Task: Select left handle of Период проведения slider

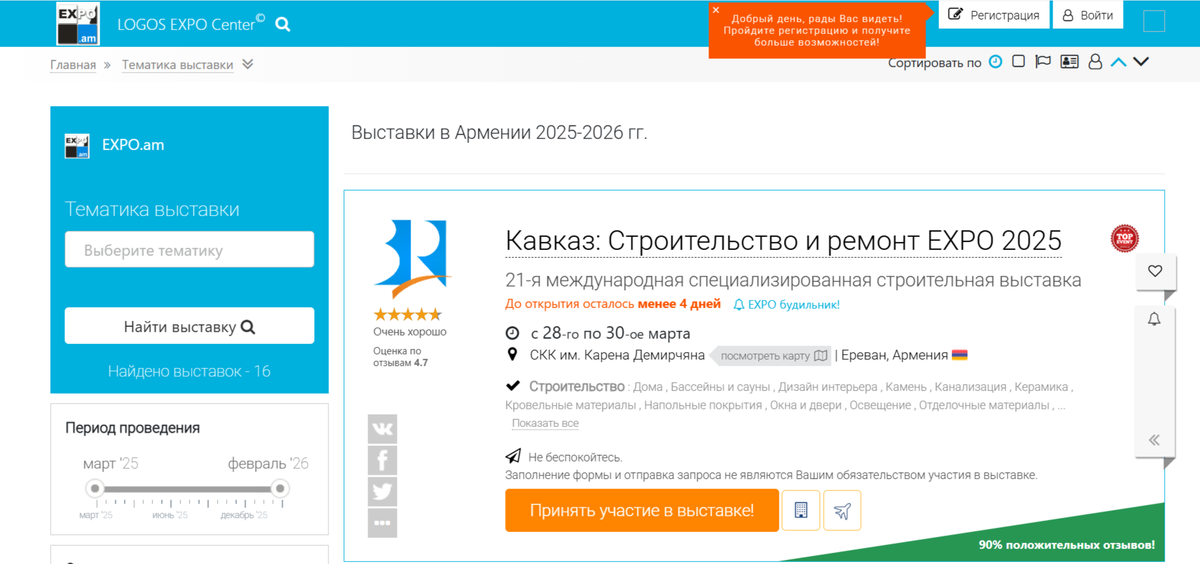Action: point(94,489)
